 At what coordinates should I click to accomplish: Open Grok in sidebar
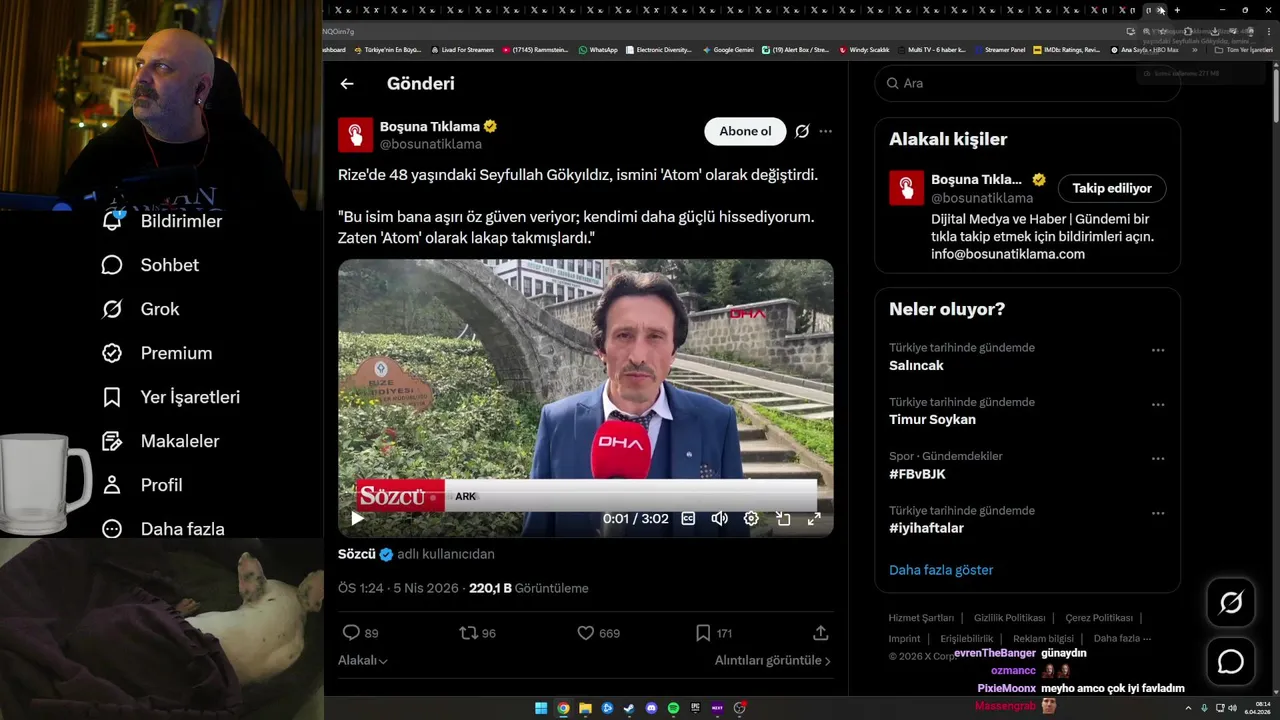pos(140,309)
